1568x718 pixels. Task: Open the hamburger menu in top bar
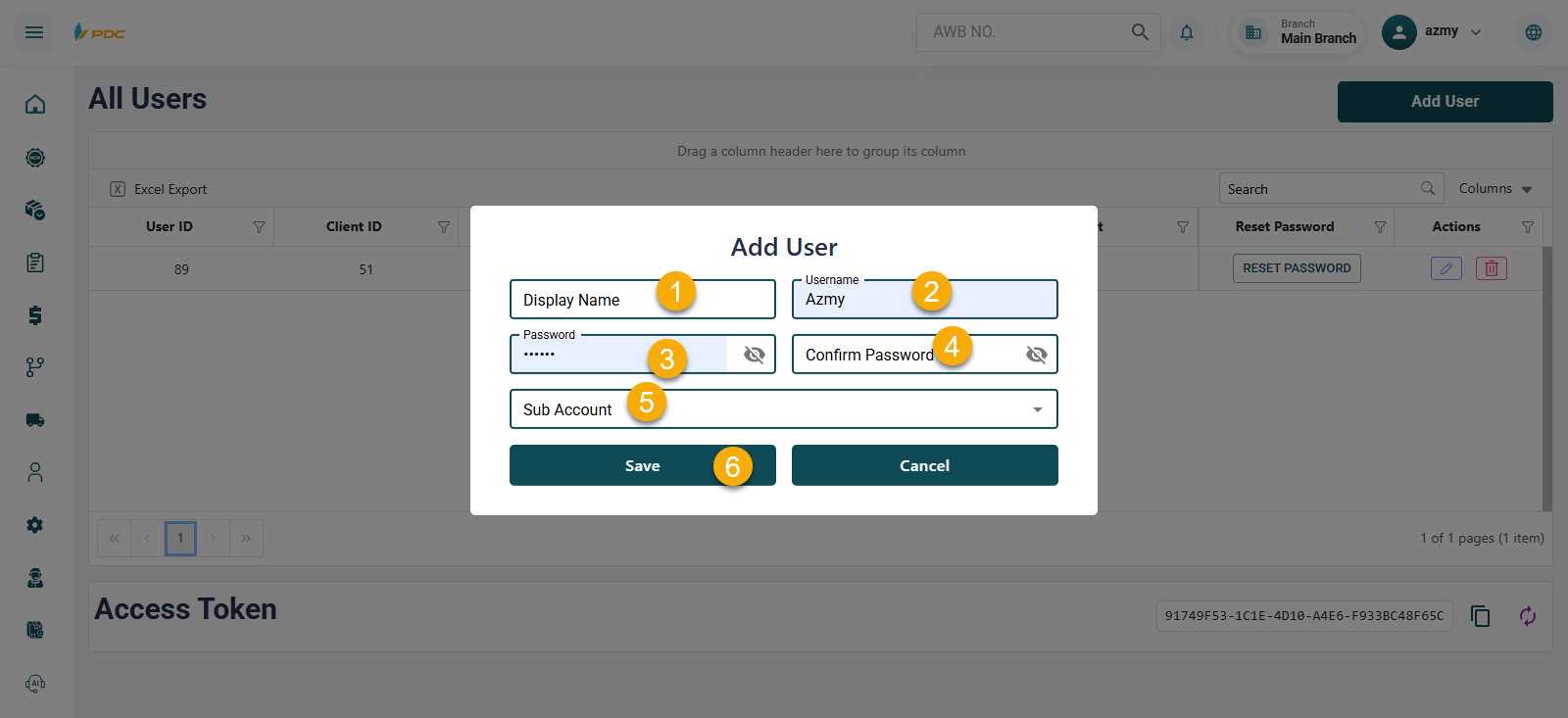click(34, 32)
